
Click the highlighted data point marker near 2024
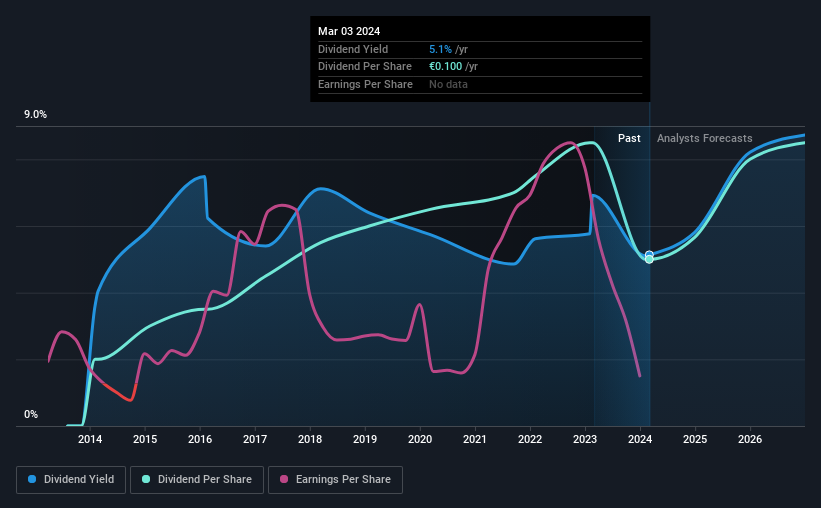point(649,257)
